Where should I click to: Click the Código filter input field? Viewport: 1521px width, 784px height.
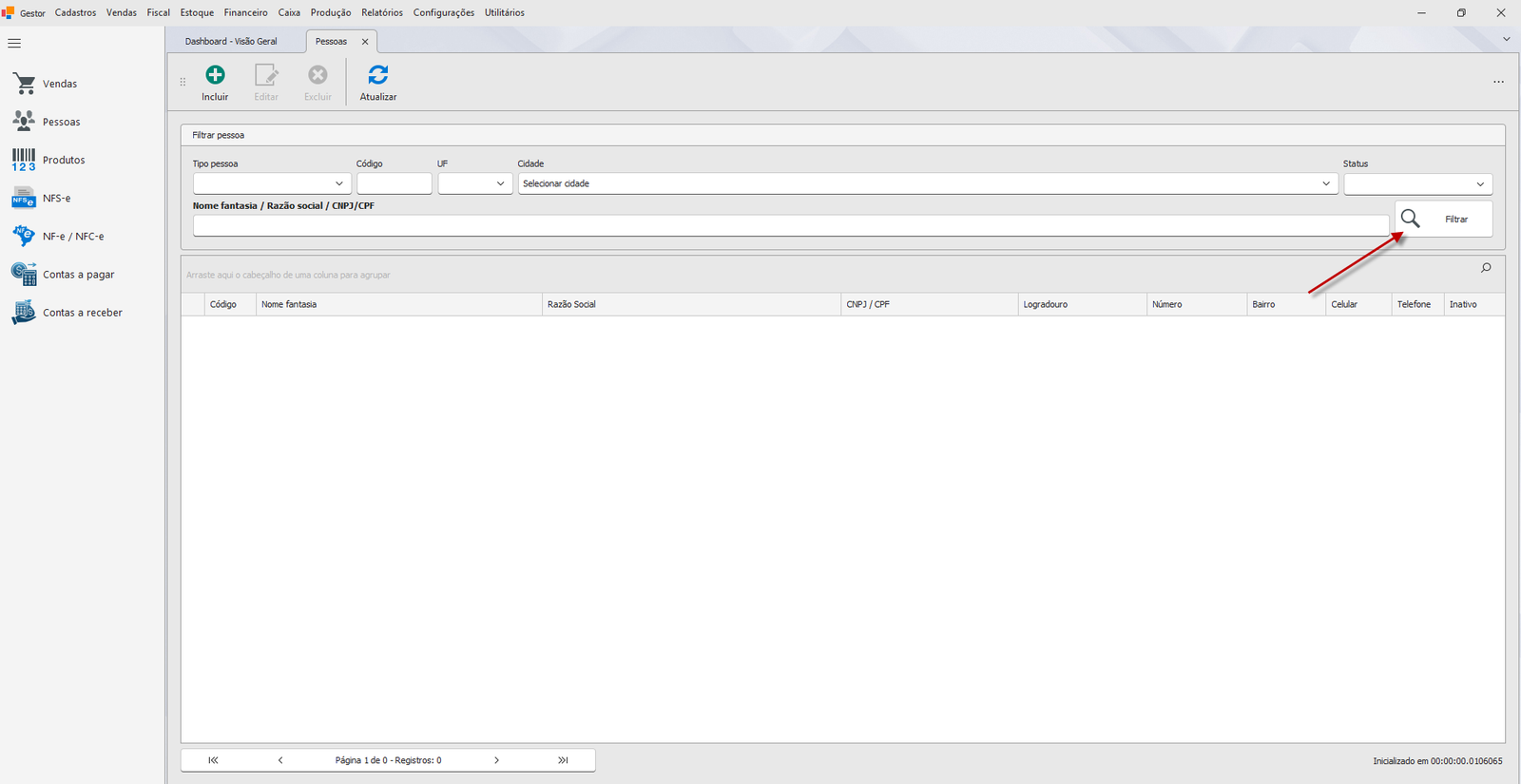point(395,183)
